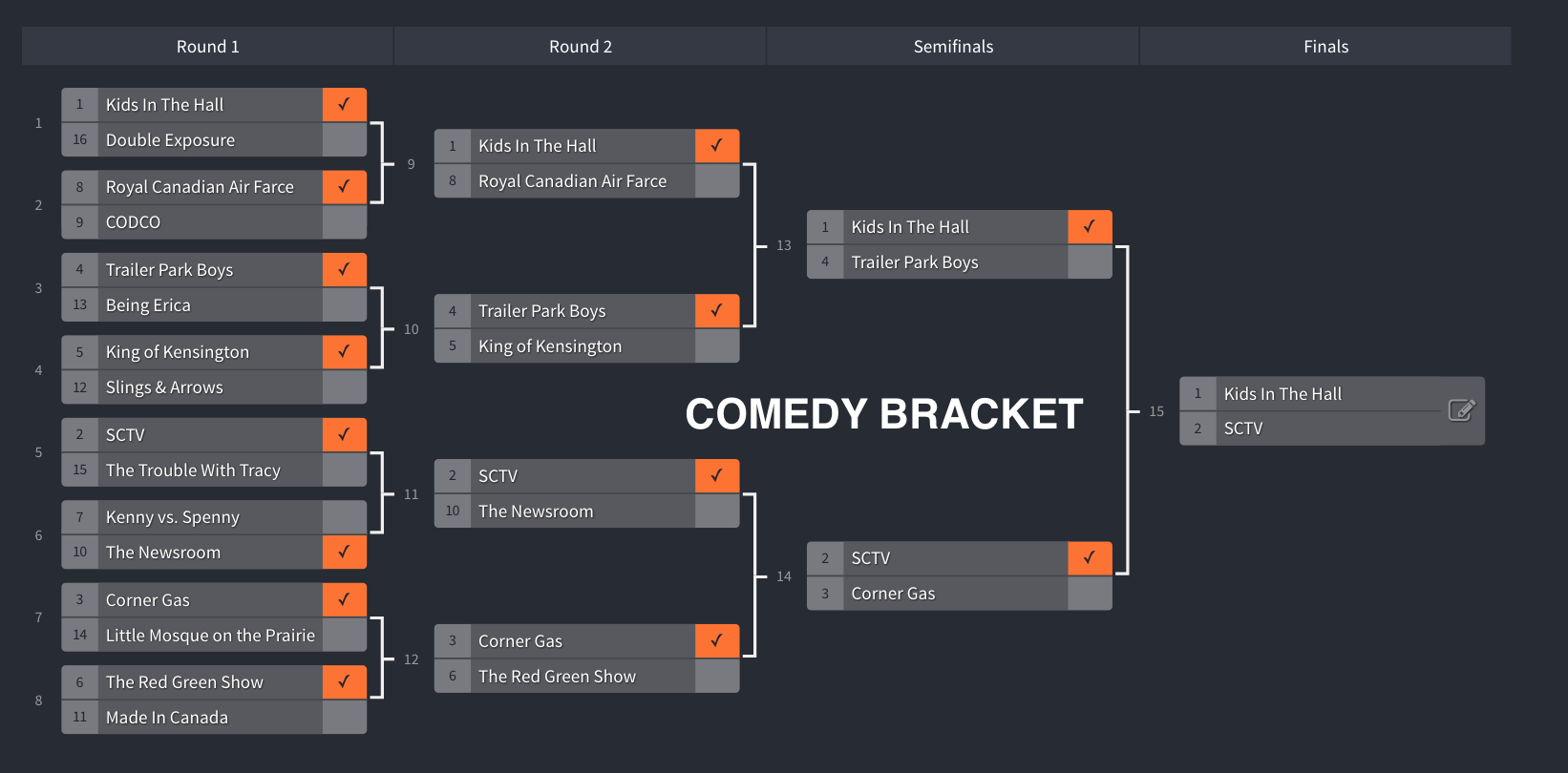The height and width of the screenshot is (773, 1568).
Task: Click the edit icon on the Finals match
Action: coord(1461,410)
